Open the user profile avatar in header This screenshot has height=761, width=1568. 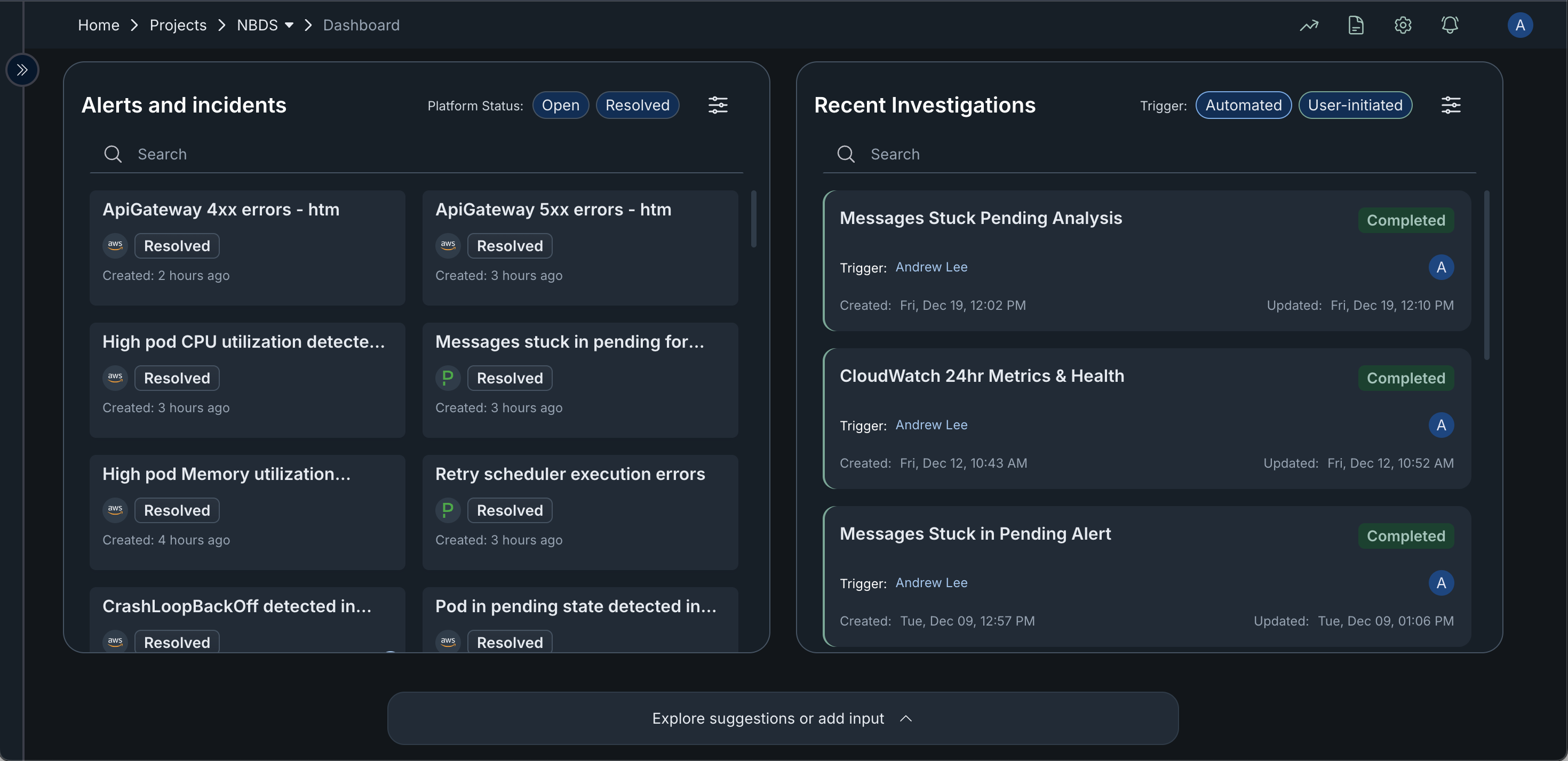tap(1519, 25)
